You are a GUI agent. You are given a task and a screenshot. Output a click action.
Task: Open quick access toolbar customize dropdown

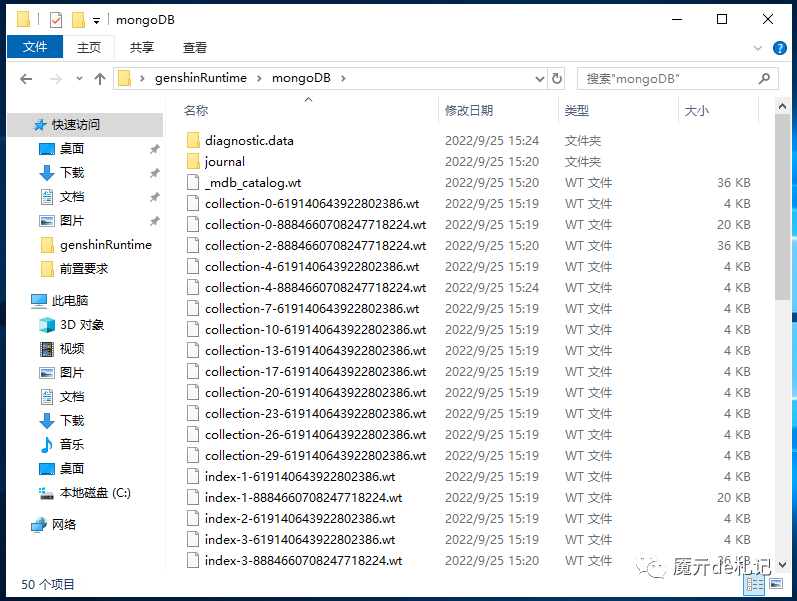pos(96,21)
